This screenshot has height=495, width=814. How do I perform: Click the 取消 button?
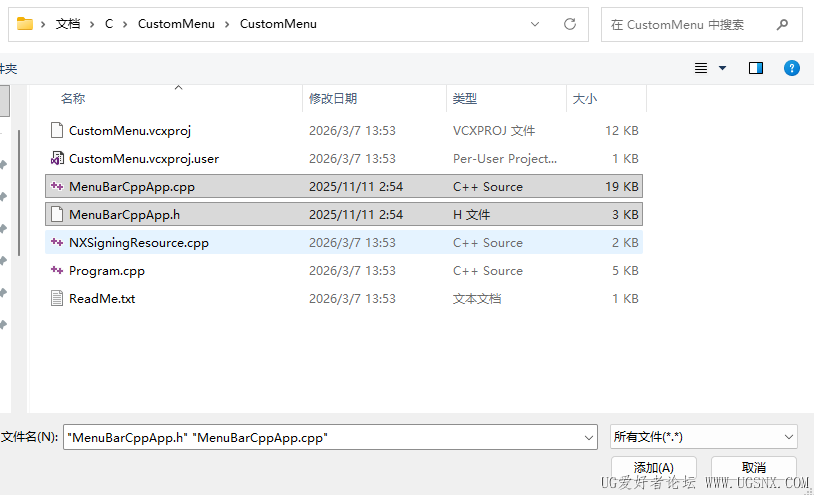click(754, 468)
